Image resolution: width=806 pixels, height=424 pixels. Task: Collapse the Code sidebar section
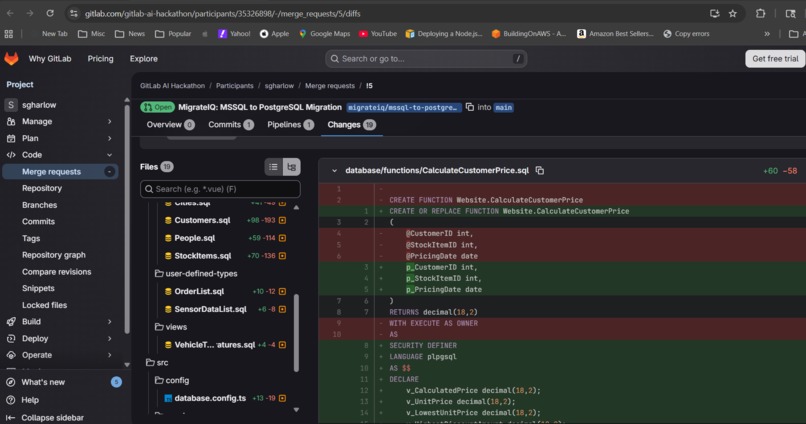tap(109, 155)
